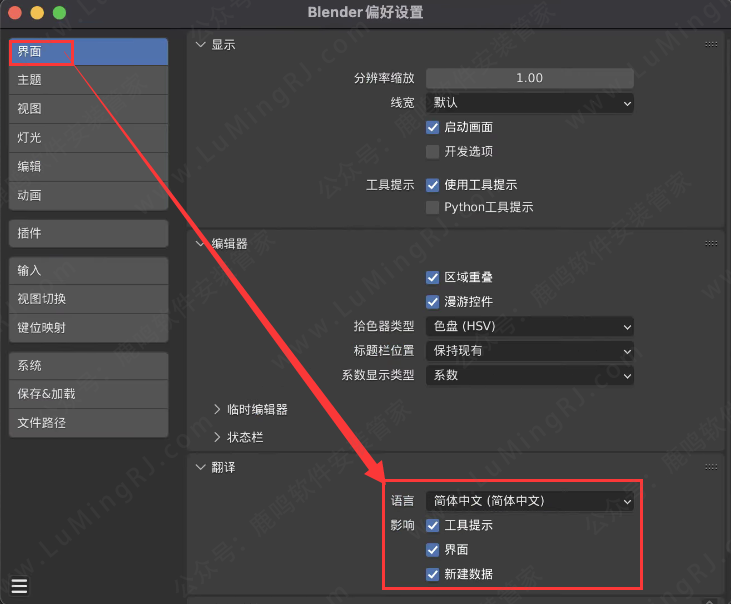Click the 翻译 panel drag grip icon
The height and width of the screenshot is (604, 731).
711,467
